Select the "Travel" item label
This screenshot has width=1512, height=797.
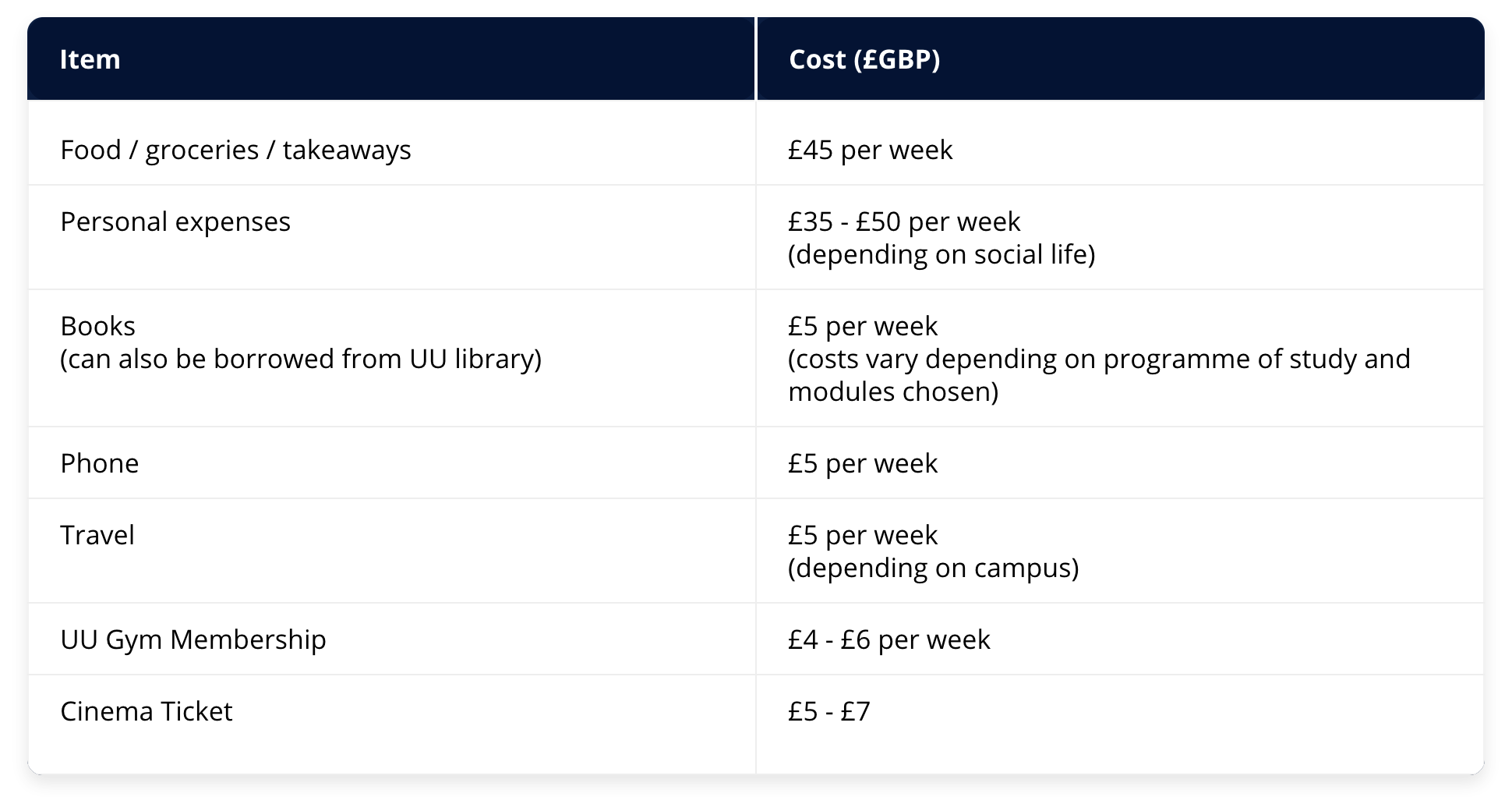(97, 535)
